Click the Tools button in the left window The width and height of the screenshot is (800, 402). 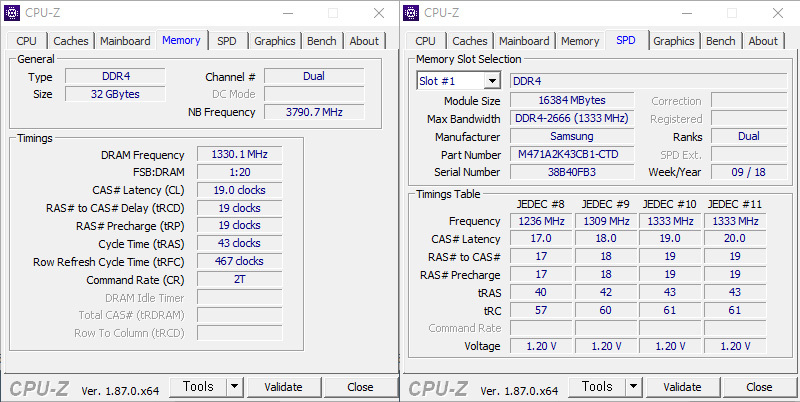[x=198, y=387]
